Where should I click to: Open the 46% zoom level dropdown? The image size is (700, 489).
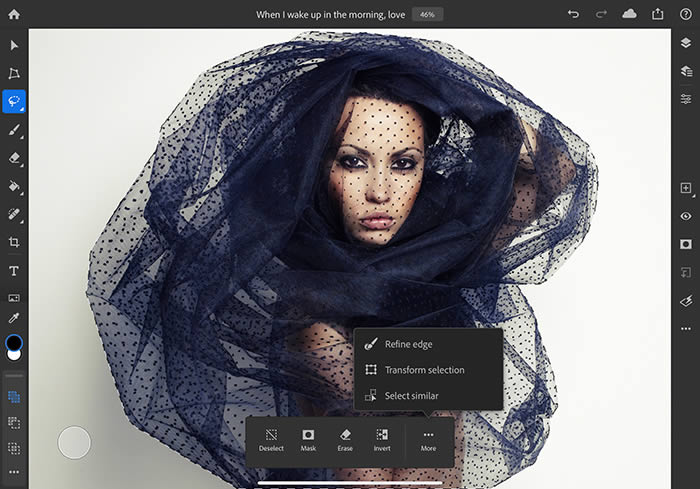(427, 15)
